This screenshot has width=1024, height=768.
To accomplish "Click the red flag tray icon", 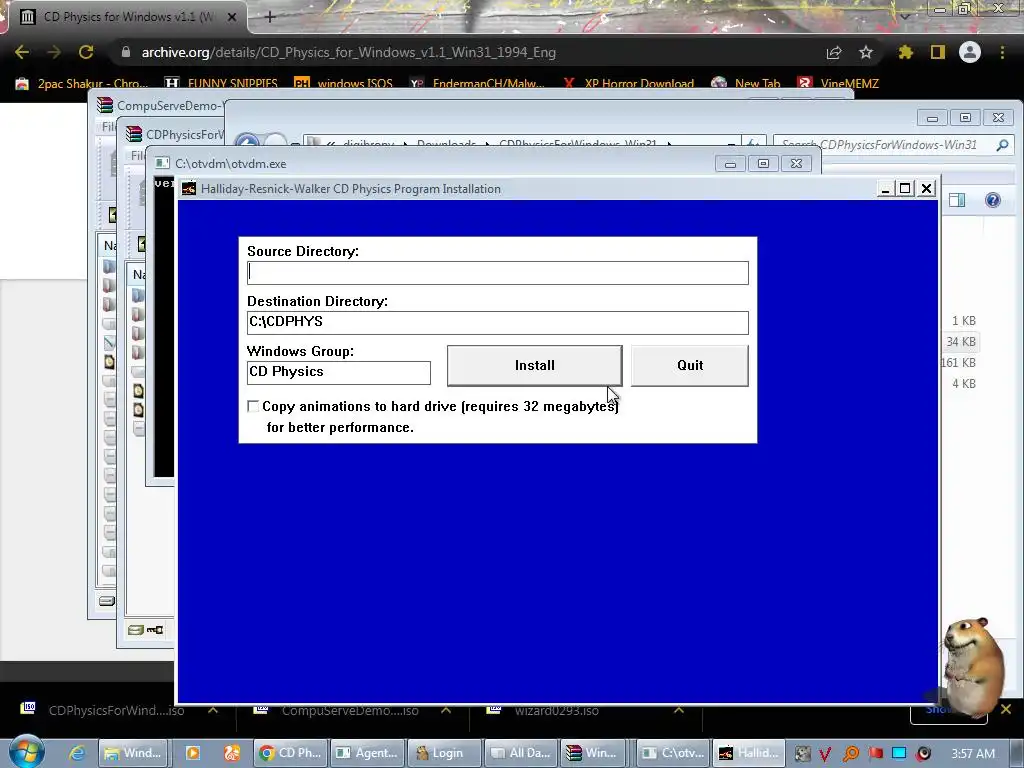I will coord(876,754).
